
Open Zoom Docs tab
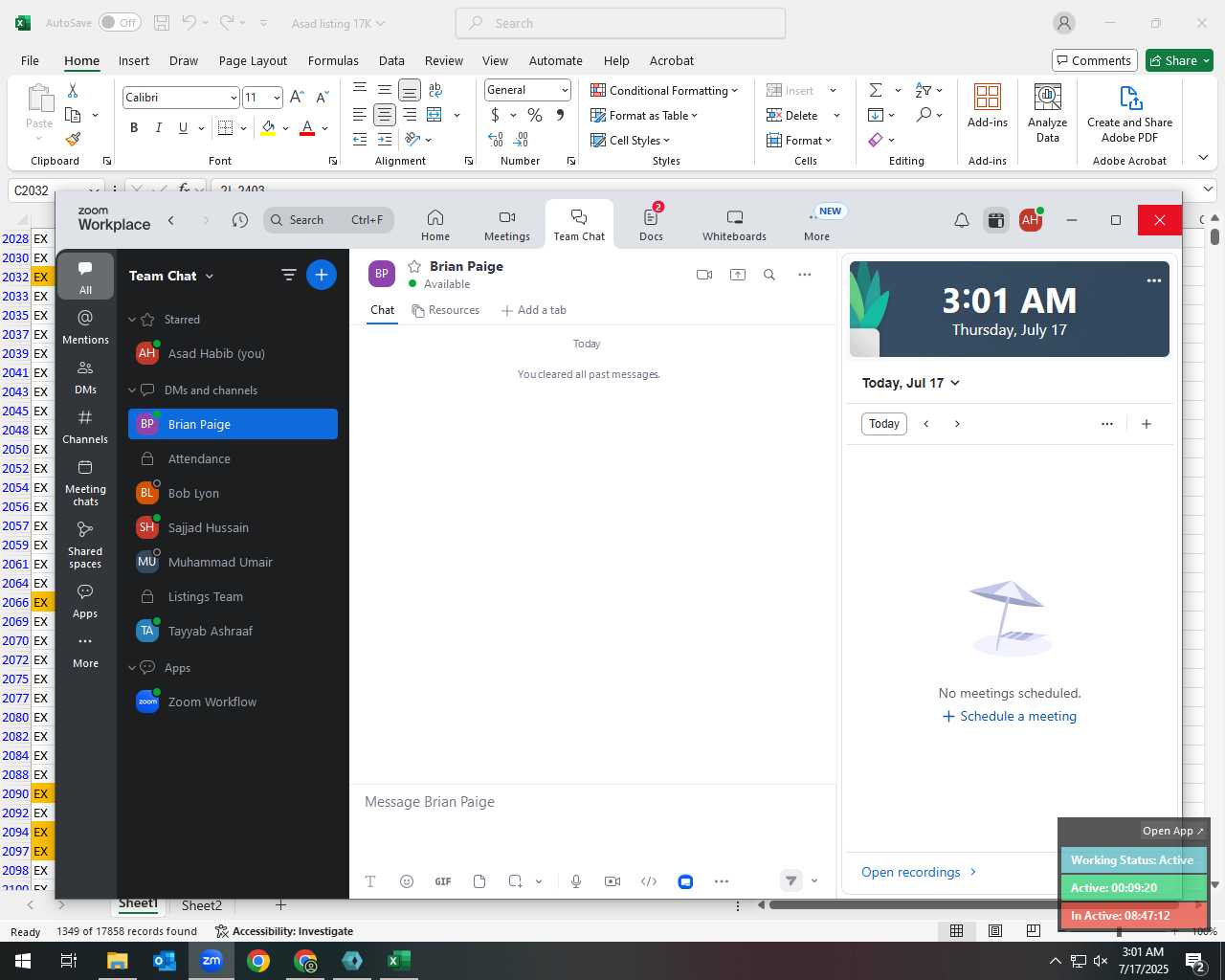point(651,225)
